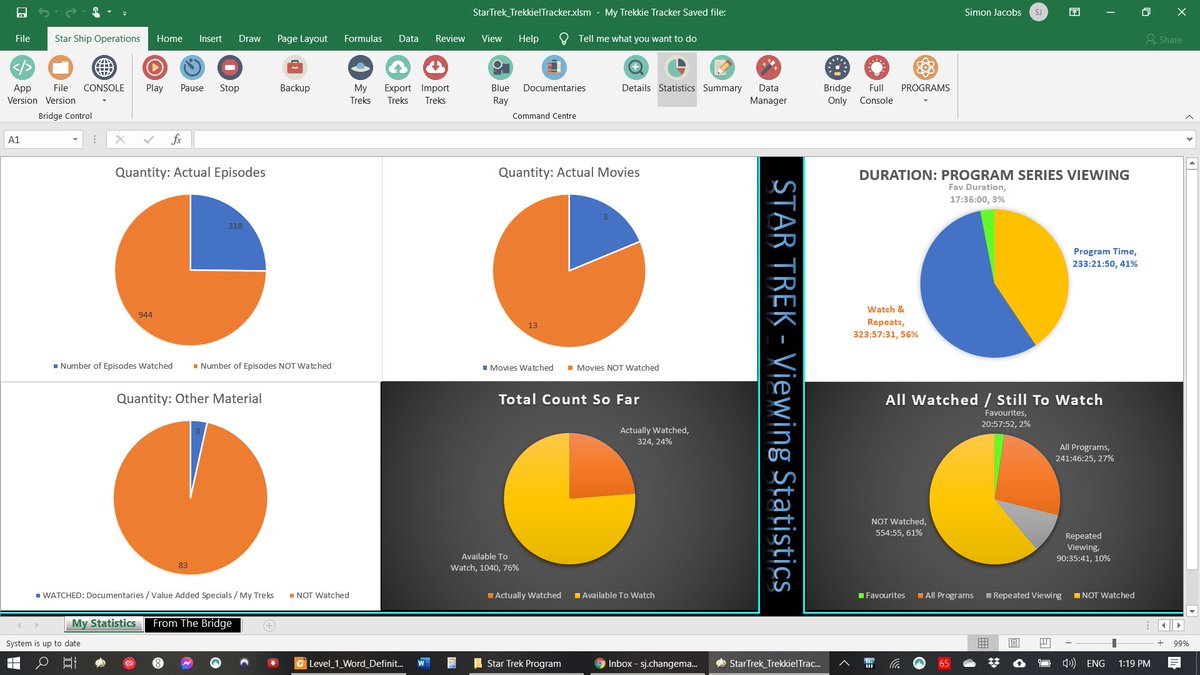Click the Share button

[1163, 40]
